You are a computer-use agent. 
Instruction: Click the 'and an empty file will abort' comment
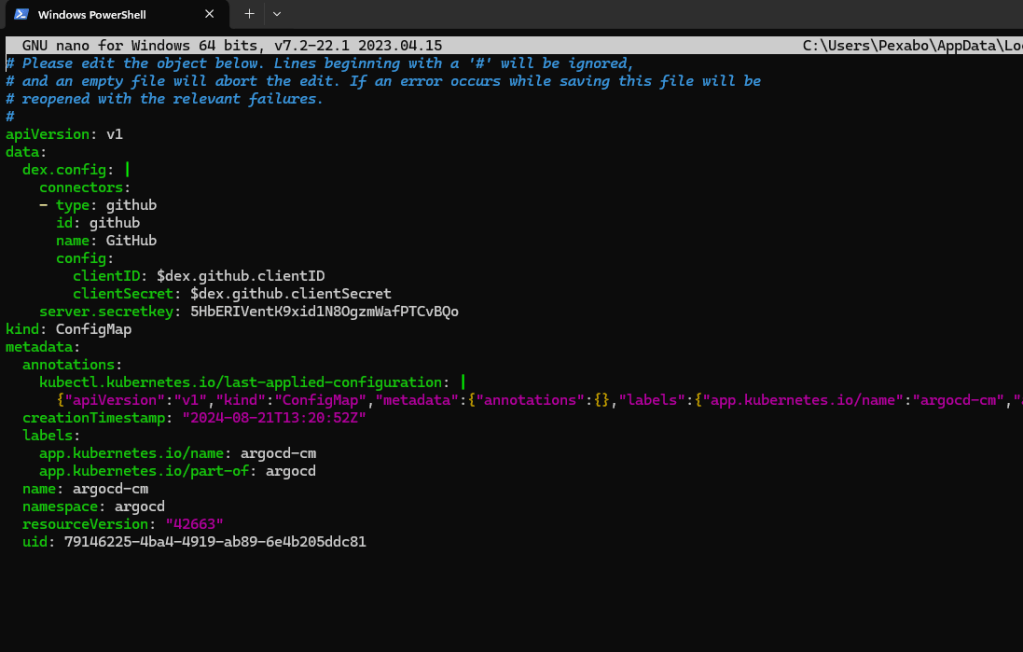(x=383, y=81)
